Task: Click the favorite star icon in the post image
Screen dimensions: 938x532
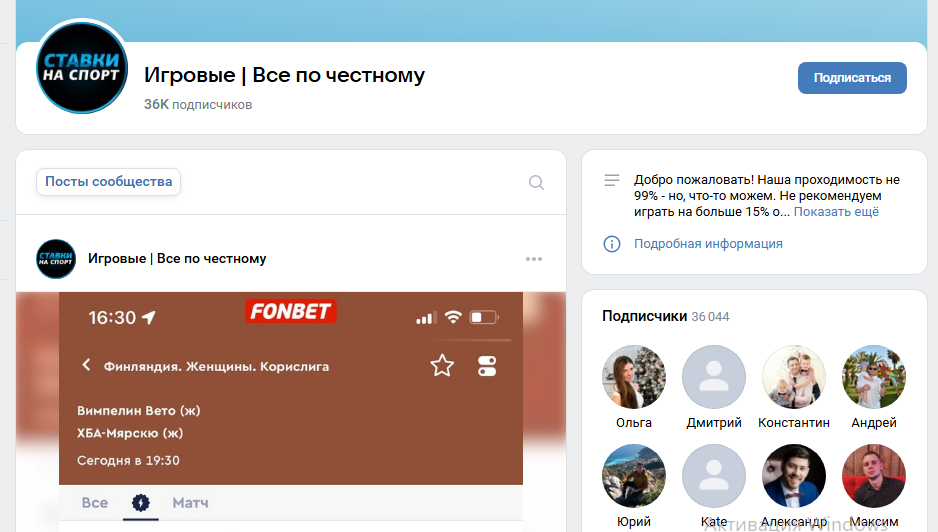Action: coord(442,366)
